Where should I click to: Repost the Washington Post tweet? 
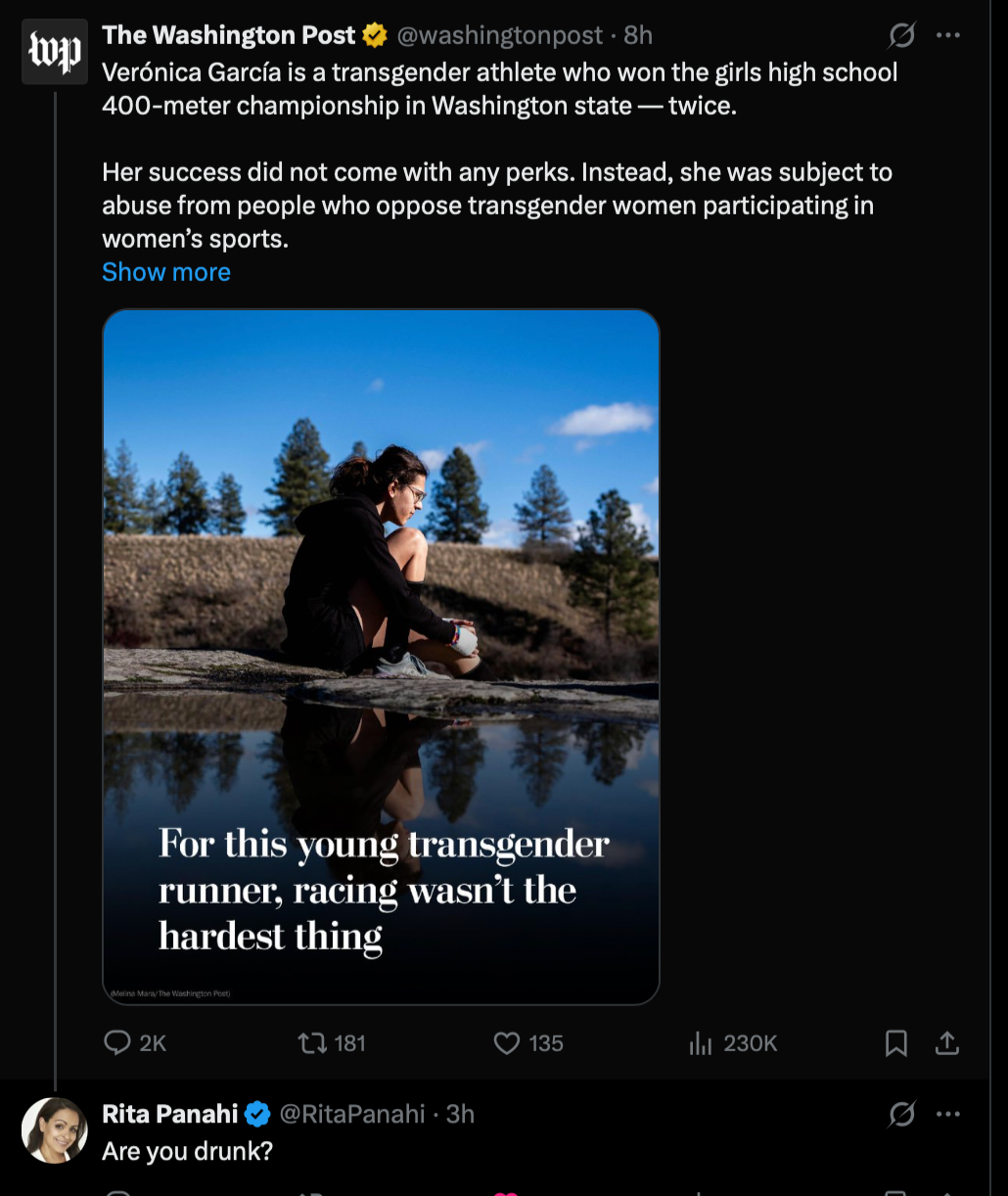(x=313, y=1043)
